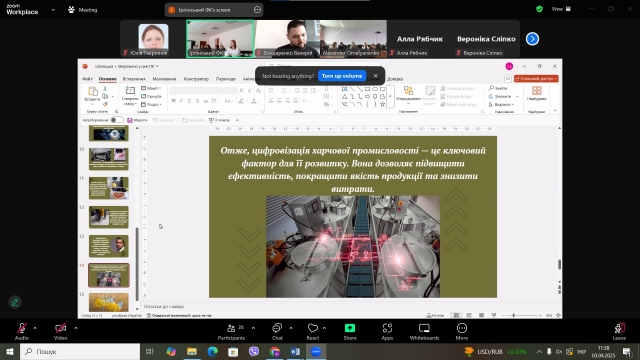
Task: Open the Довідка ribbon tab
Action: pos(395,79)
